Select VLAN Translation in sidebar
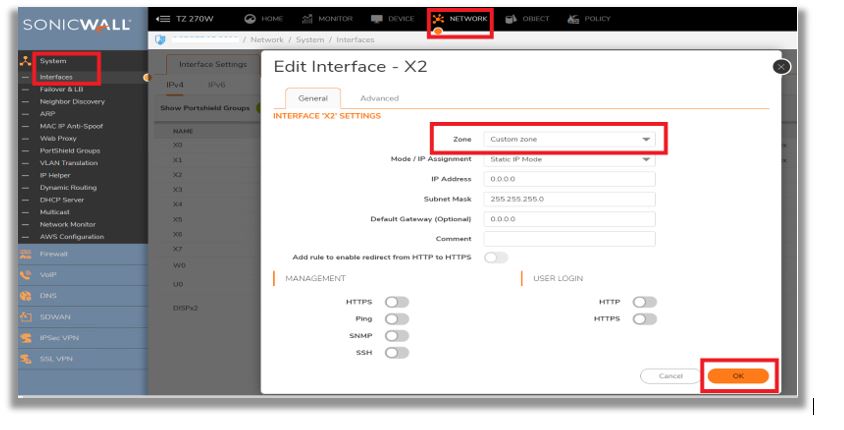Image resolution: width=844 pixels, height=430 pixels. click(69, 163)
